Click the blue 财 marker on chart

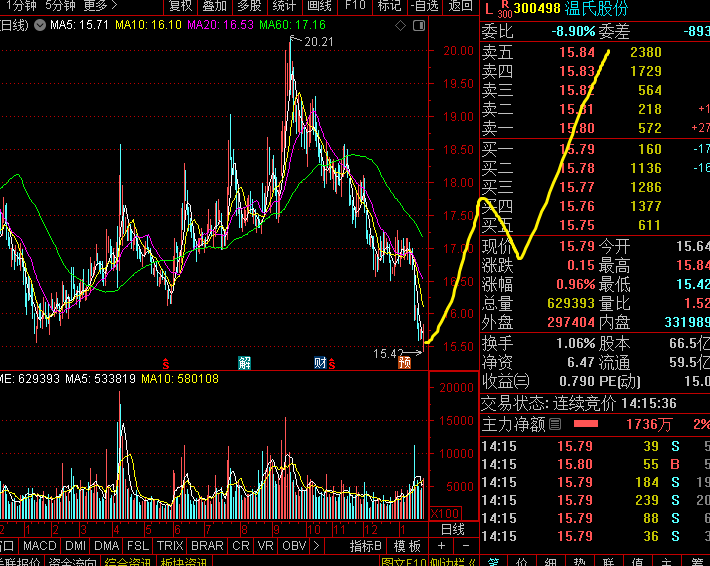[x=320, y=363]
